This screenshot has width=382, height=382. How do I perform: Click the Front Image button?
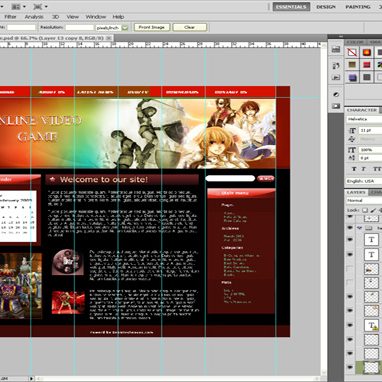(152, 27)
